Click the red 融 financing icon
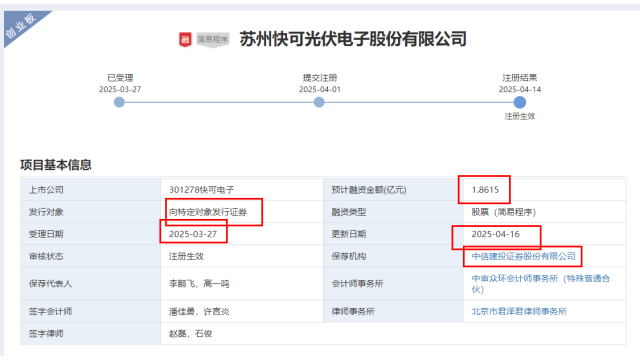640x360 pixels. click(185, 40)
